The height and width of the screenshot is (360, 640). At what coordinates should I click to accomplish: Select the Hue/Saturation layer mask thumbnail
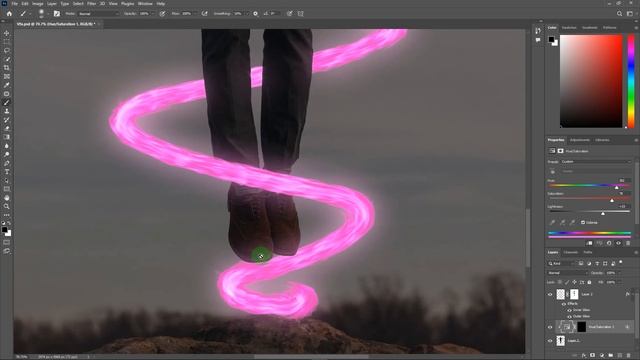[x=581, y=327]
